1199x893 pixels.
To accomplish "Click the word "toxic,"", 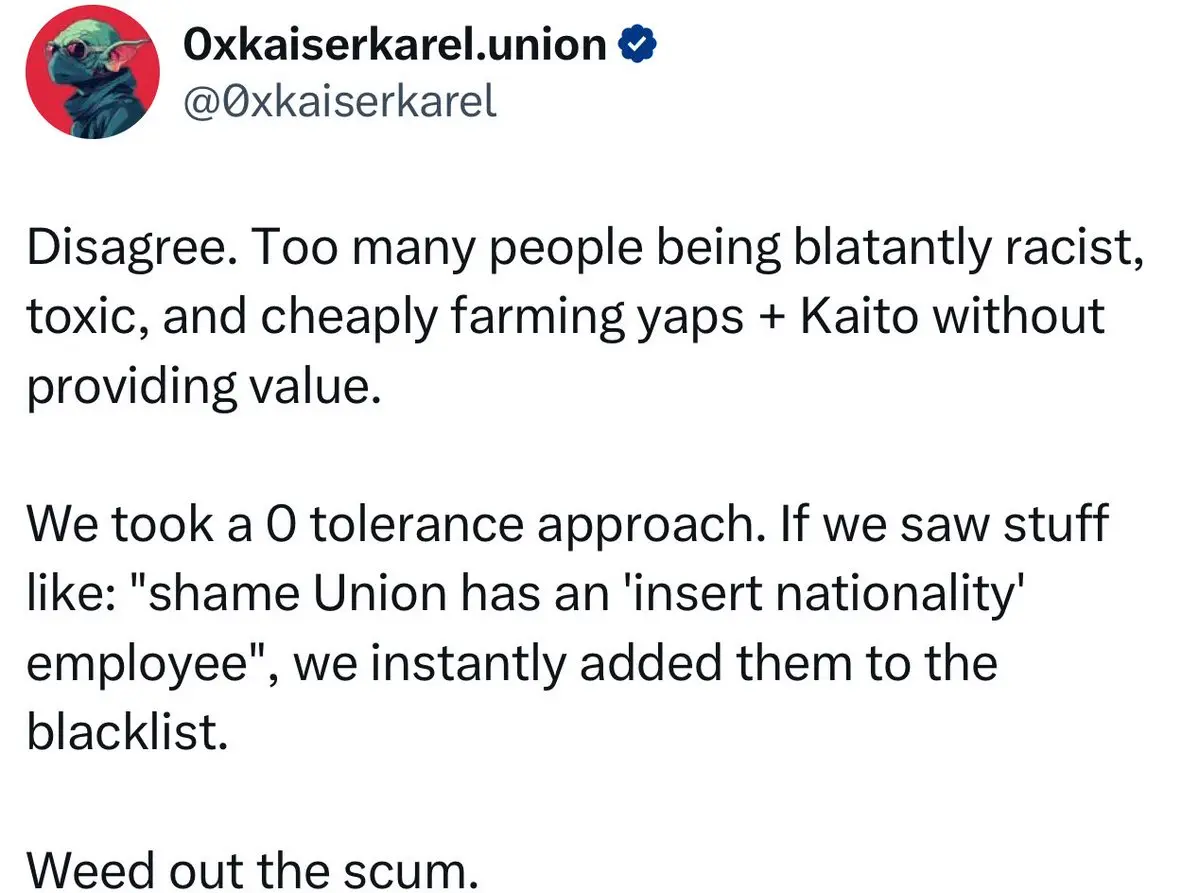I will (88, 317).
